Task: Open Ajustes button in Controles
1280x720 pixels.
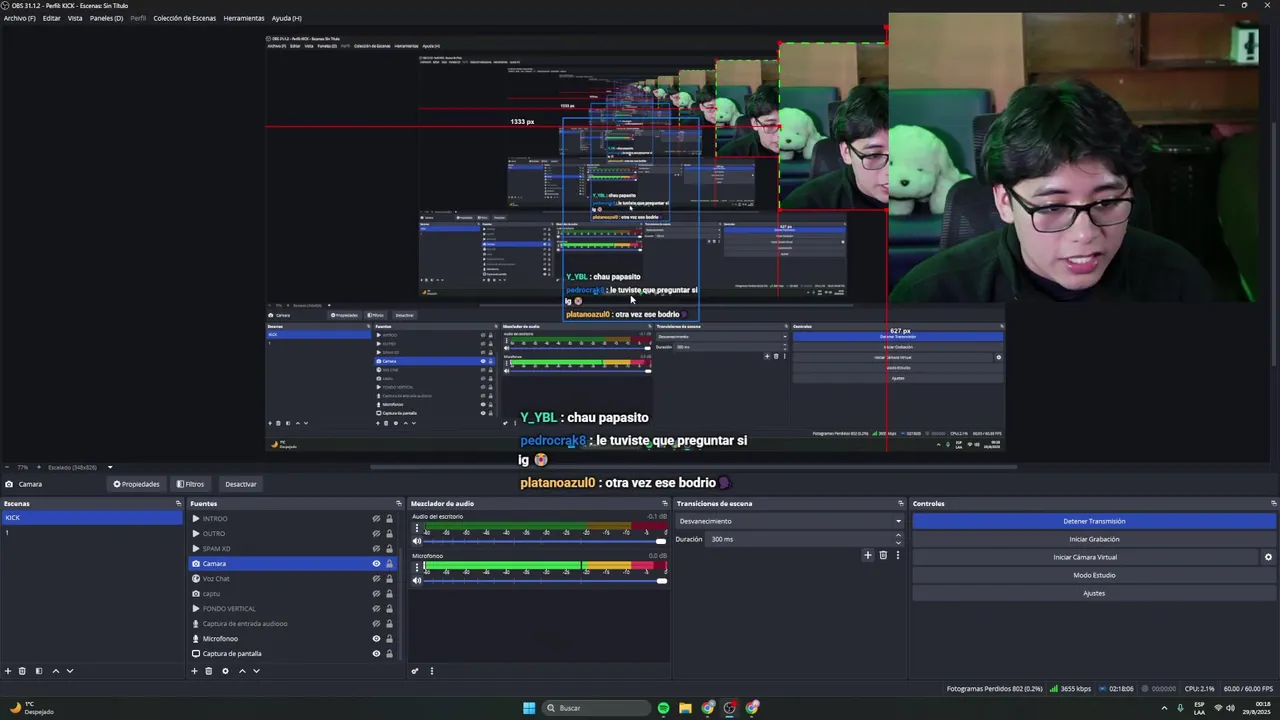Action: click(1094, 593)
